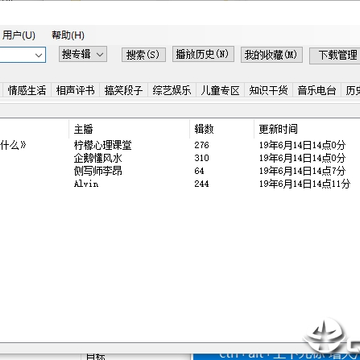
Task: Switch to the 相声评书 category tab
Action: (75, 90)
